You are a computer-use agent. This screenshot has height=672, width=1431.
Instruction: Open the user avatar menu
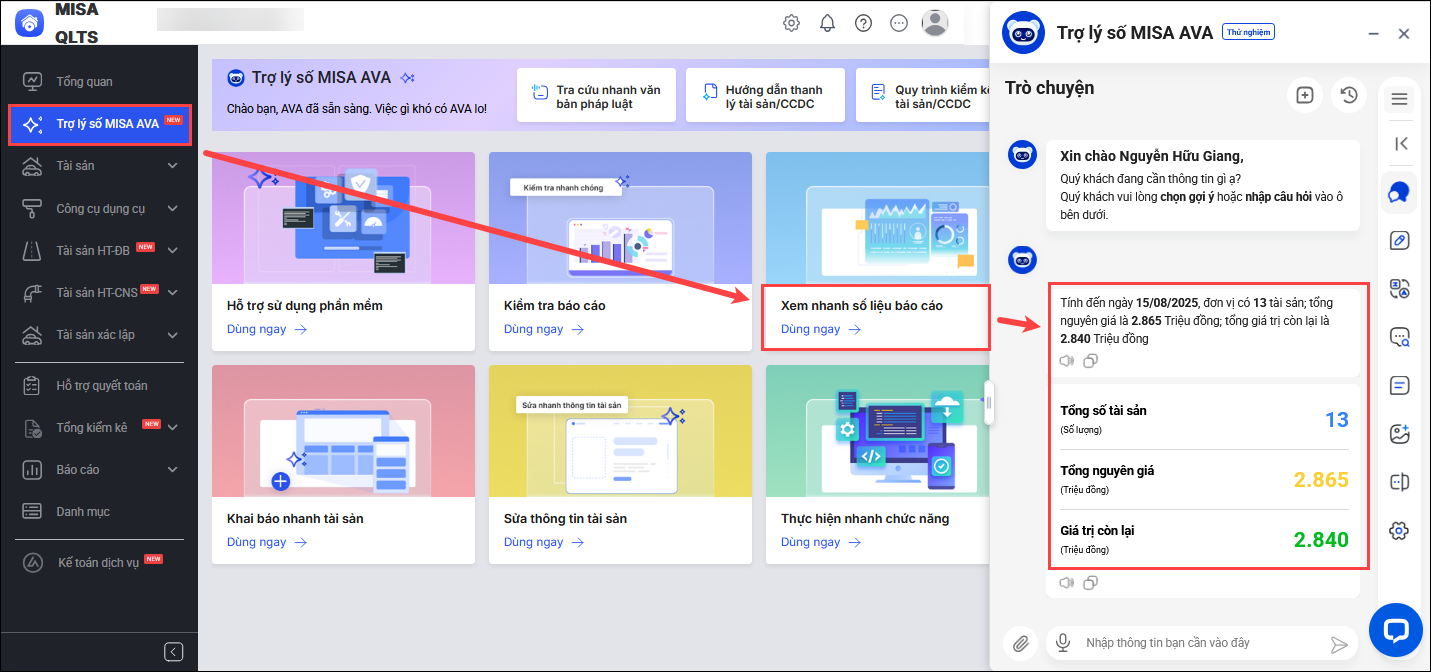pyautogui.click(x=935, y=23)
